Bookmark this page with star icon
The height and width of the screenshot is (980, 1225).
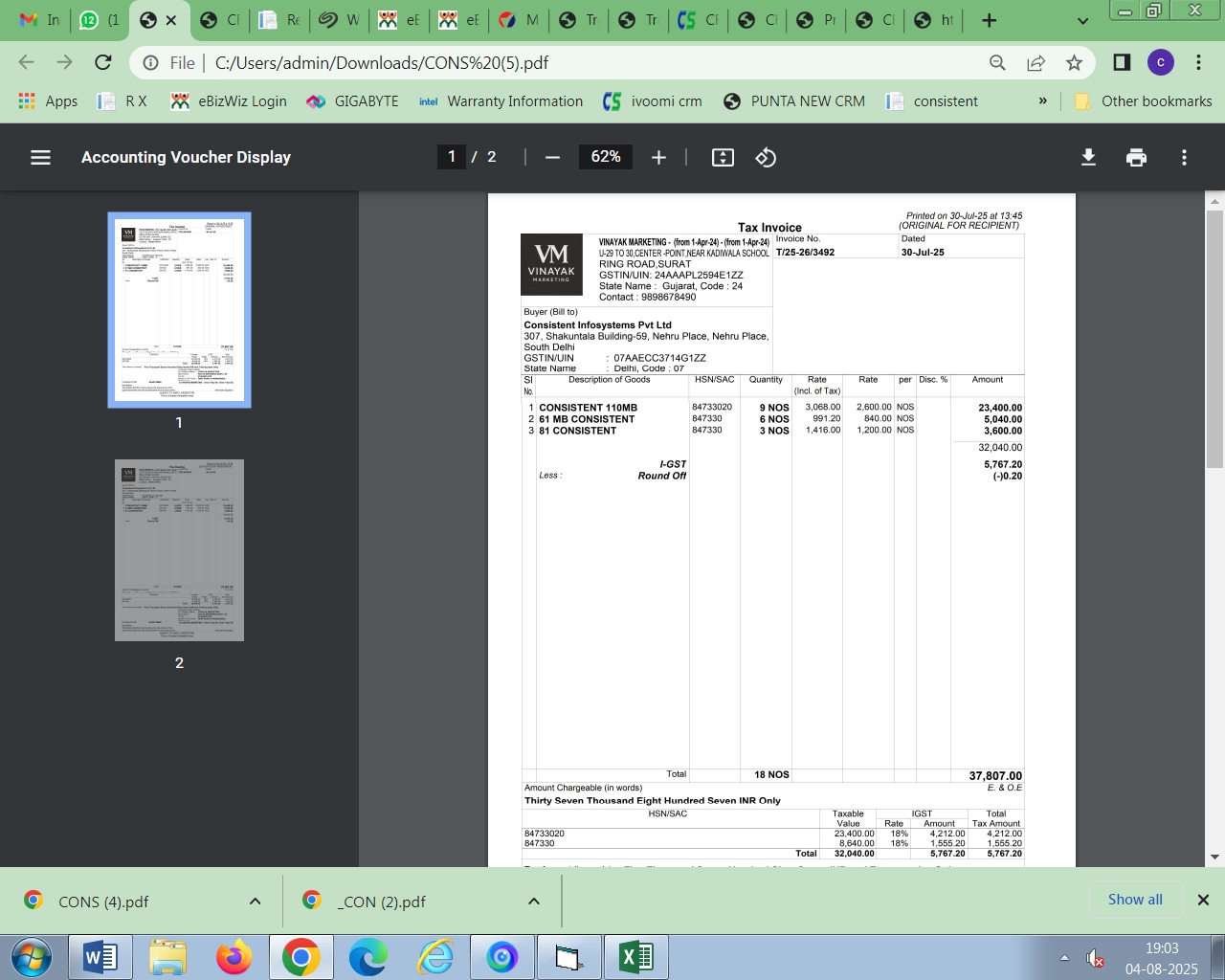tap(1074, 63)
